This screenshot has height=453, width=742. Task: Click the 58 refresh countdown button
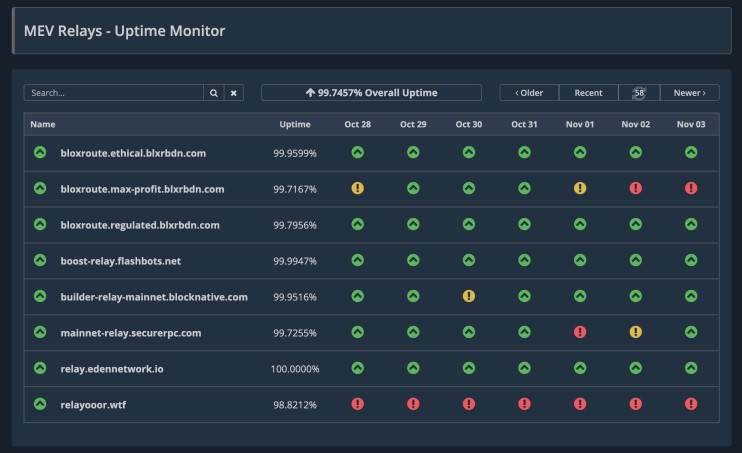(x=639, y=93)
